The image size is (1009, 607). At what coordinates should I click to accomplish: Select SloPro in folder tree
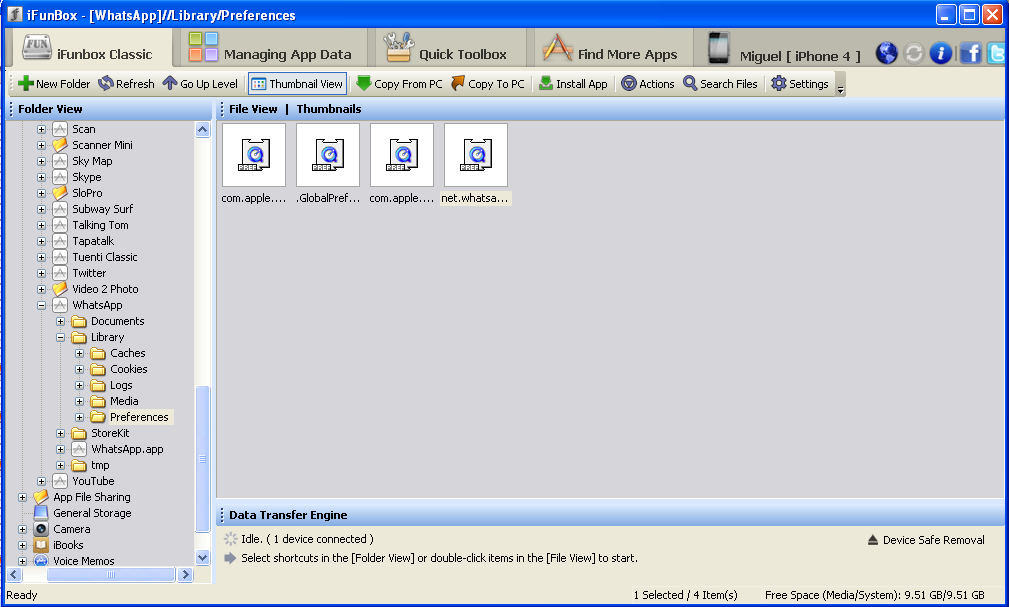pyautogui.click(x=87, y=193)
